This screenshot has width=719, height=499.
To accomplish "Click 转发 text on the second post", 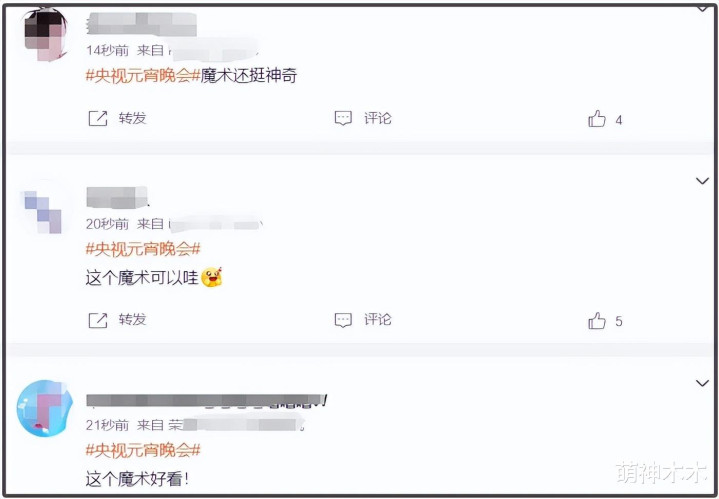I will [133, 320].
